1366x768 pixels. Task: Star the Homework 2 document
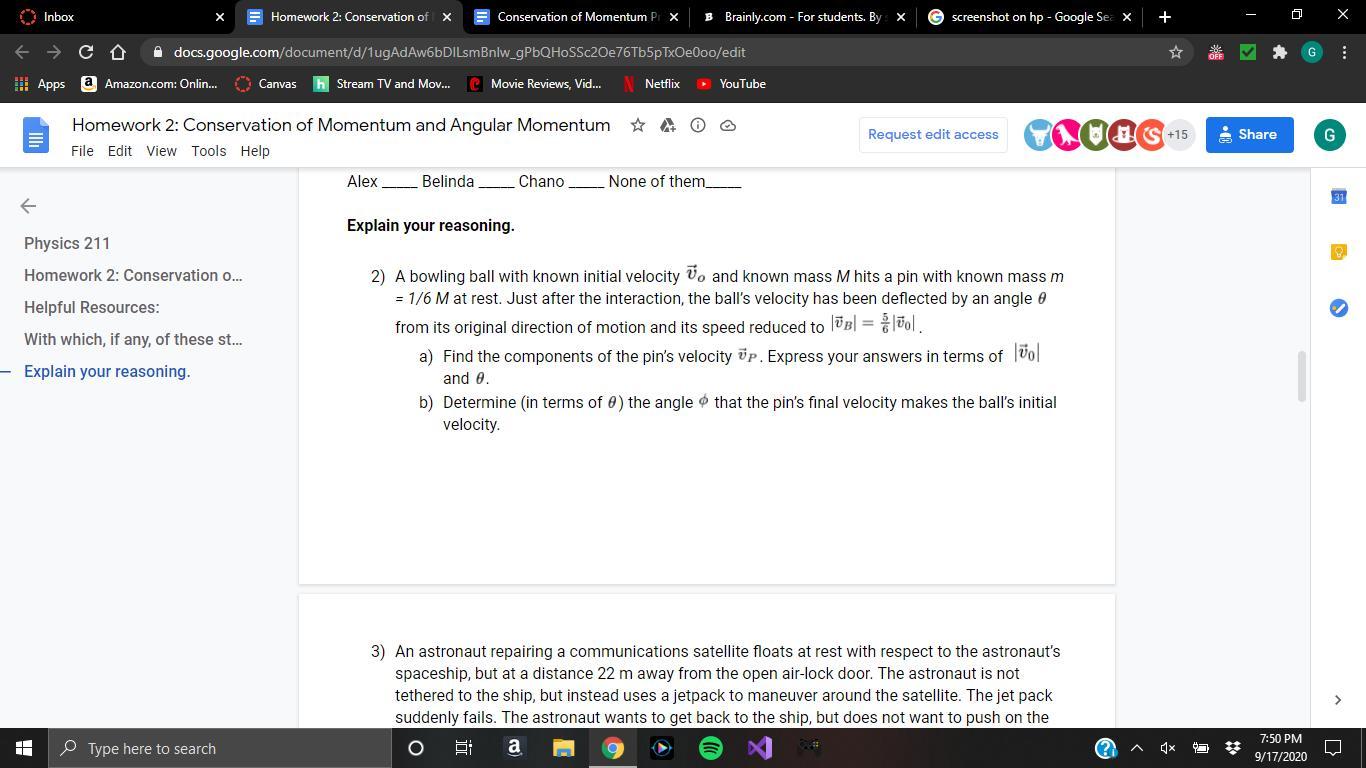coord(638,125)
